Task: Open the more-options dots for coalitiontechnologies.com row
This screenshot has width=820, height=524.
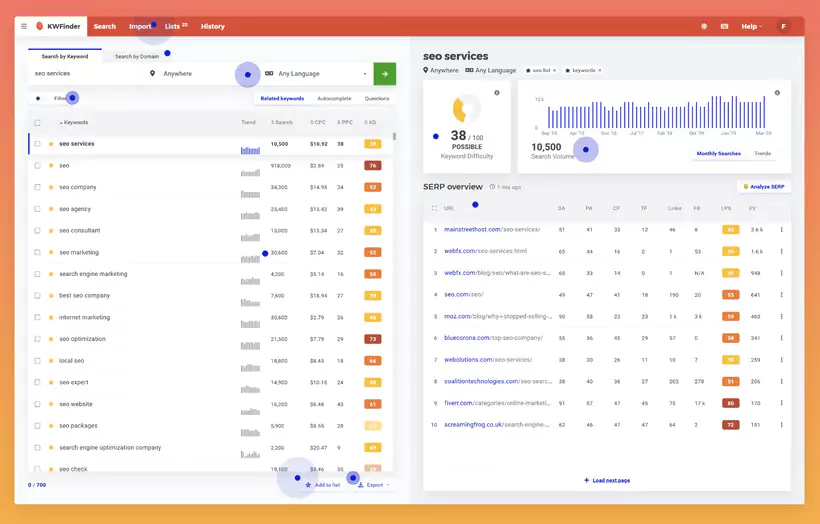Action: pos(781,381)
